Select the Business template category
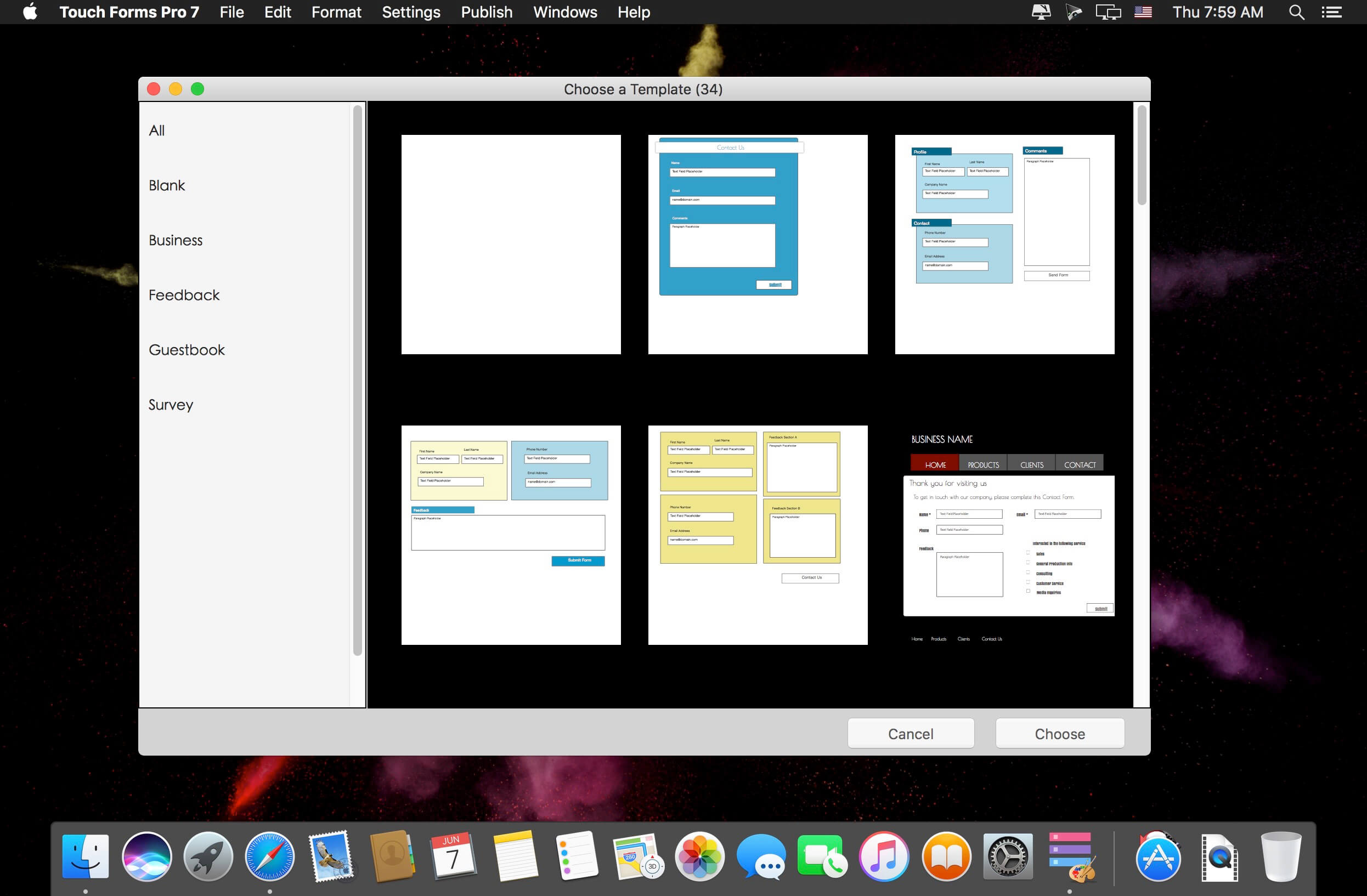The width and height of the screenshot is (1367, 896). 175,240
